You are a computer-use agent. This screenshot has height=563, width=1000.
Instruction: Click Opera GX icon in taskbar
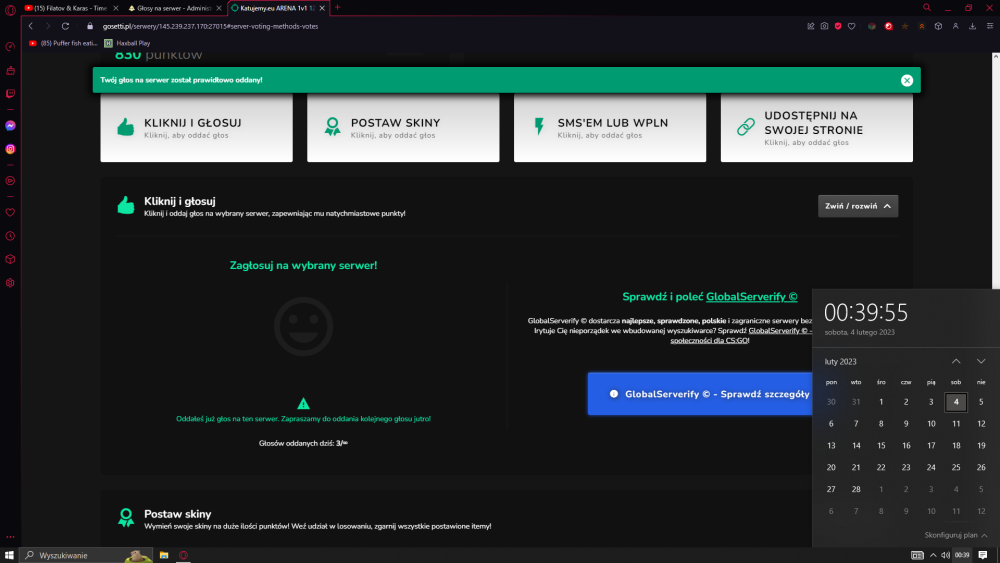[184, 555]
